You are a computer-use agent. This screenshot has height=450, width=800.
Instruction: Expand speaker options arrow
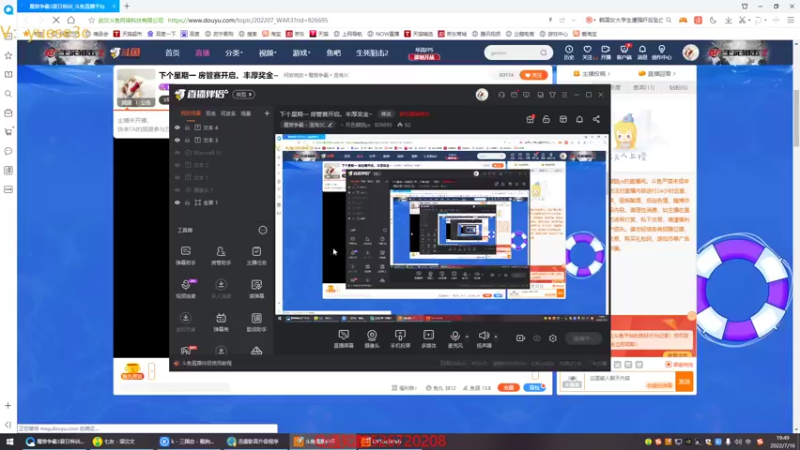[496, 337]
